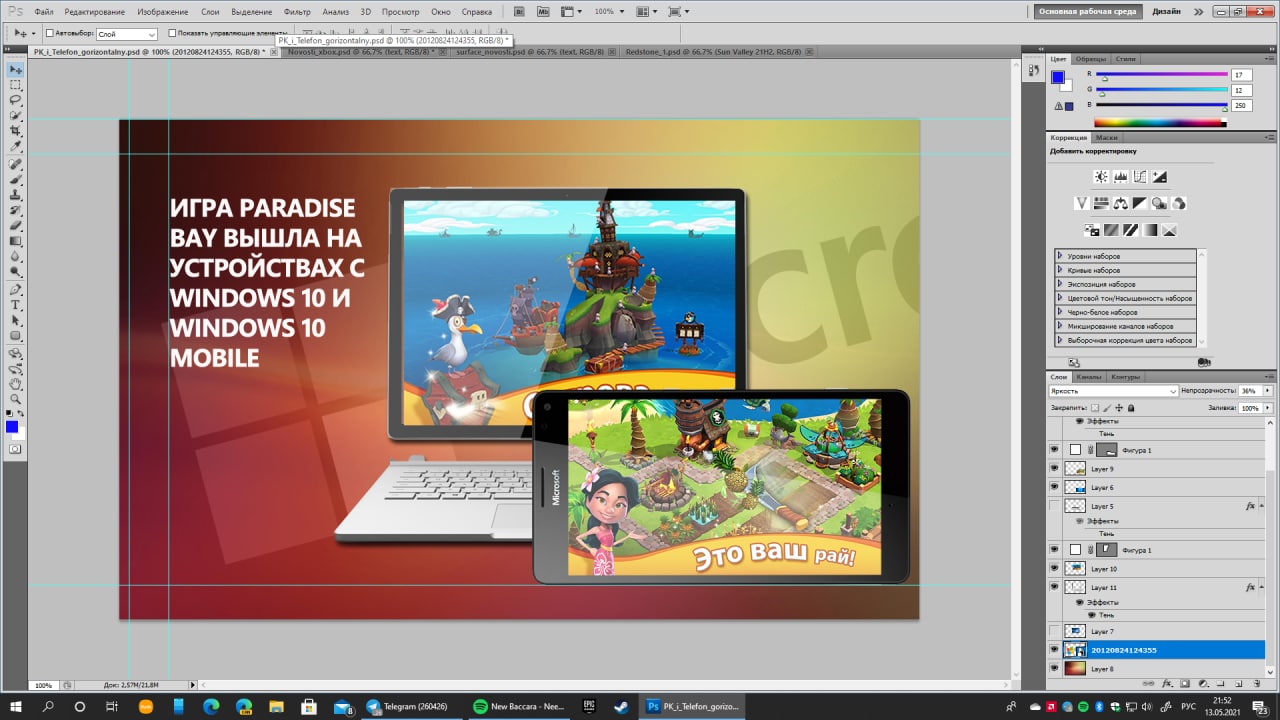The image size is (1280, 720).
Task: Link layers with the chain icon
Action: click(1150, 684)
